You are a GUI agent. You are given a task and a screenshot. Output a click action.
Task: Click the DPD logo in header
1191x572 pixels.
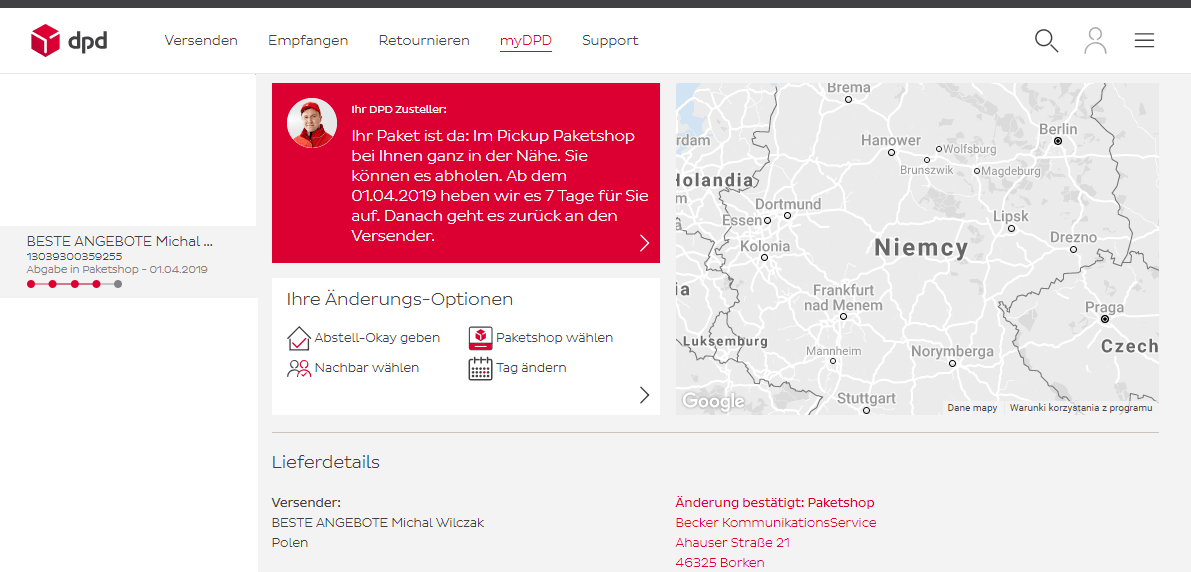[x=68, y=41]
